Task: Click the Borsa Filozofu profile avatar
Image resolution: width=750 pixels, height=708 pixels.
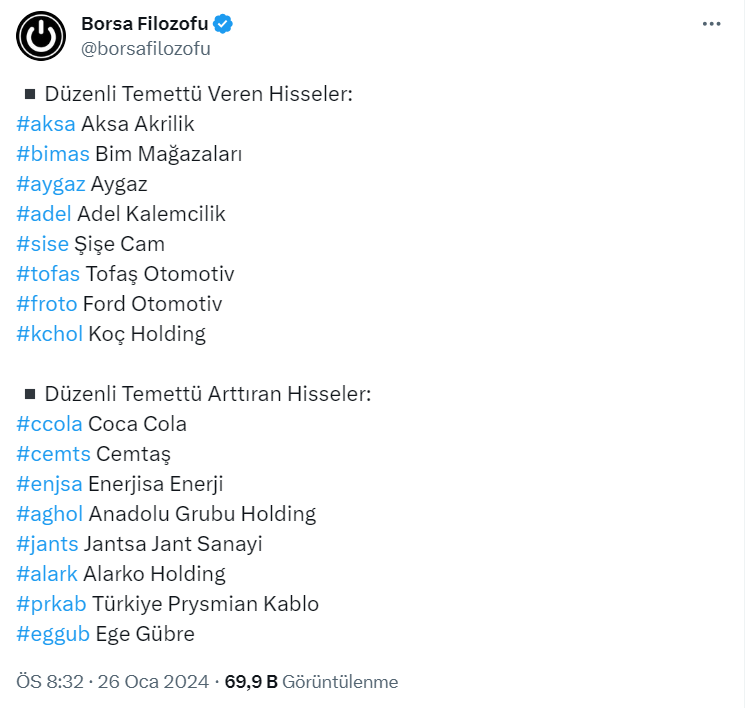Action: (x=41, y=37)
